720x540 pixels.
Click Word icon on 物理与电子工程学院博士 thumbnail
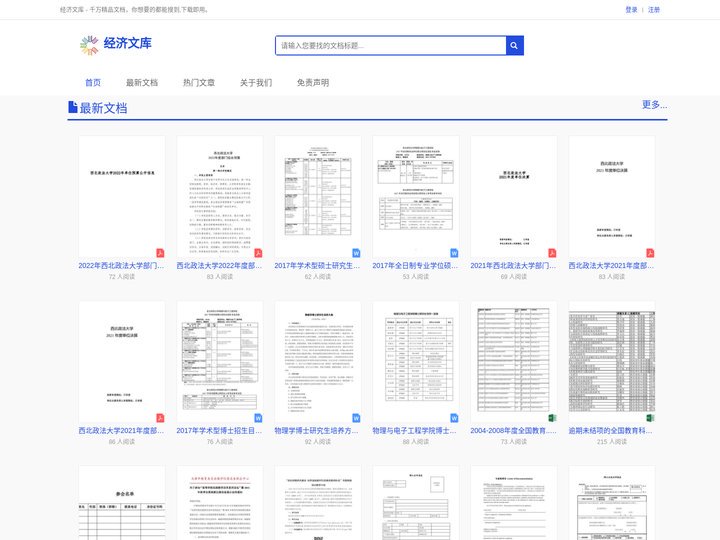coord(454,418)
